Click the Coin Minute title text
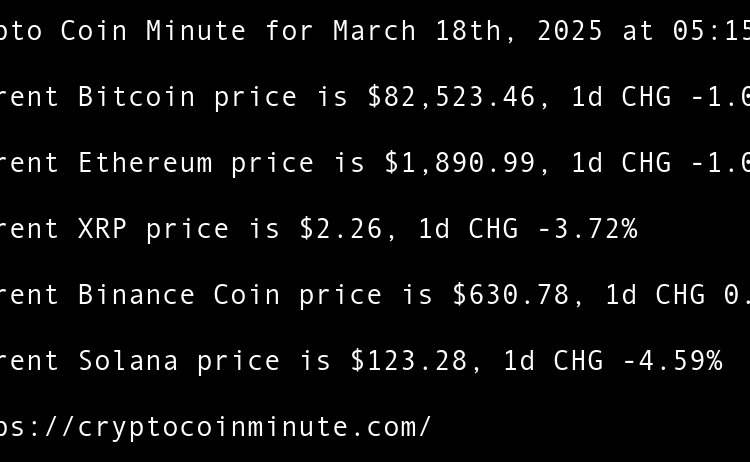 click(x=153, y=31)
